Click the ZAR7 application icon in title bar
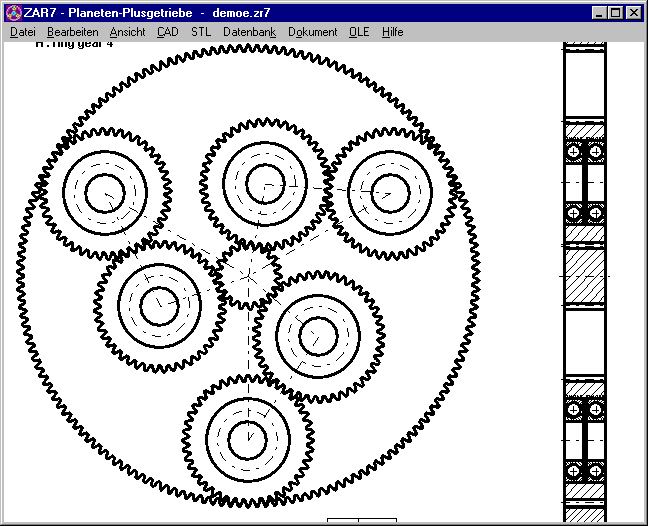This screenshot has width=648, height=526. pos(13,13)
